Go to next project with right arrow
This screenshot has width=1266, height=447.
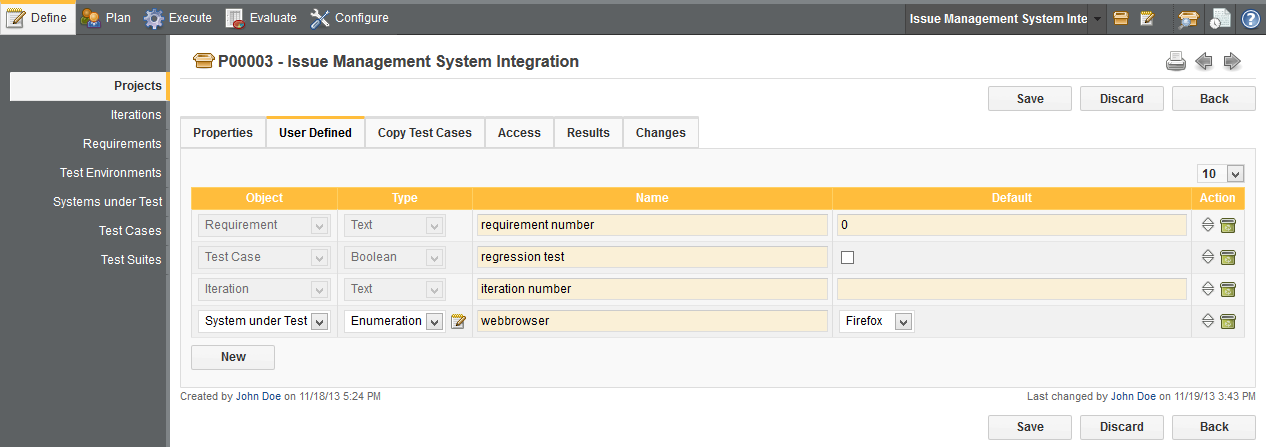click(1232, 62)
